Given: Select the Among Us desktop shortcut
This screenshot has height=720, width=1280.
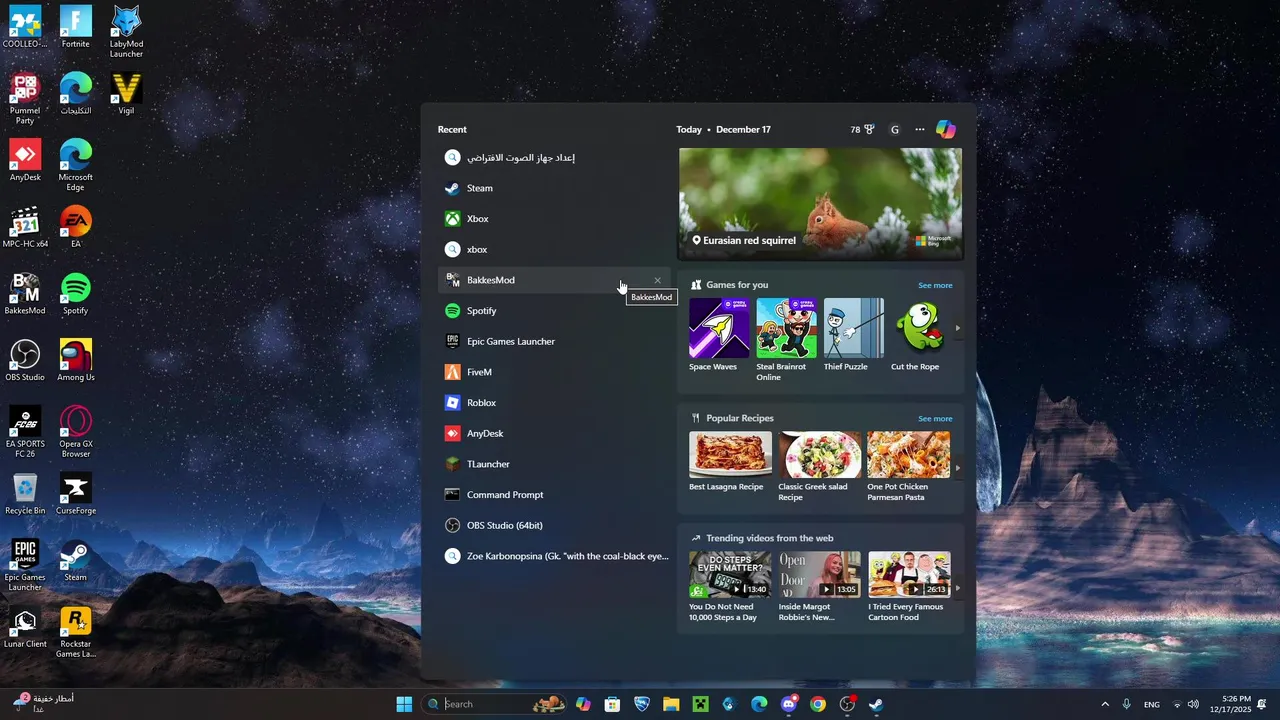Looking at the screenshot, I should click(x=75, y=360).
